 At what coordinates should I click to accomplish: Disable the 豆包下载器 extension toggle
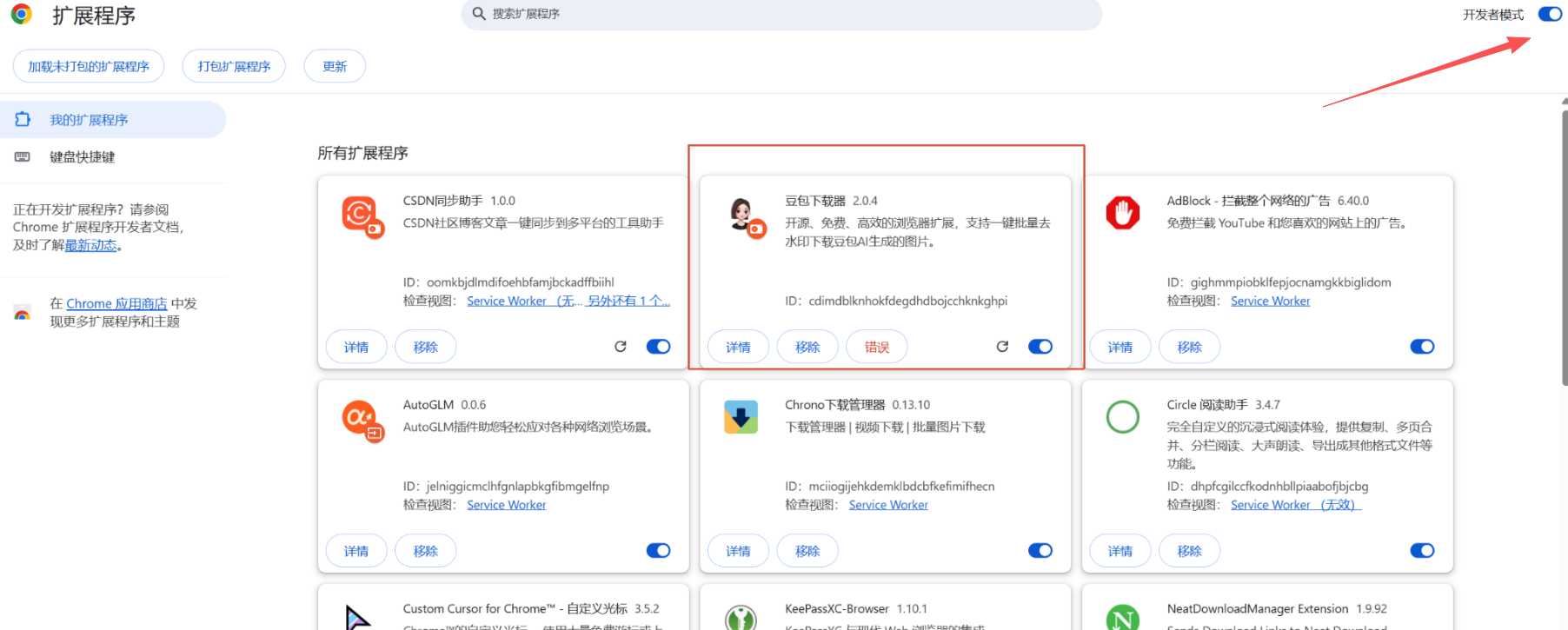1040,347
